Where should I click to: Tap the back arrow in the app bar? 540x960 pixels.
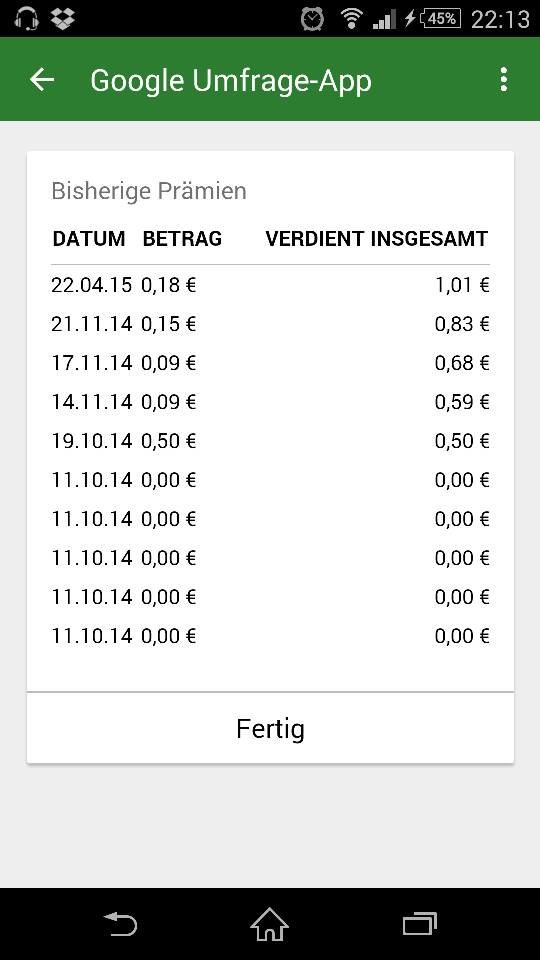pos(42,80)
